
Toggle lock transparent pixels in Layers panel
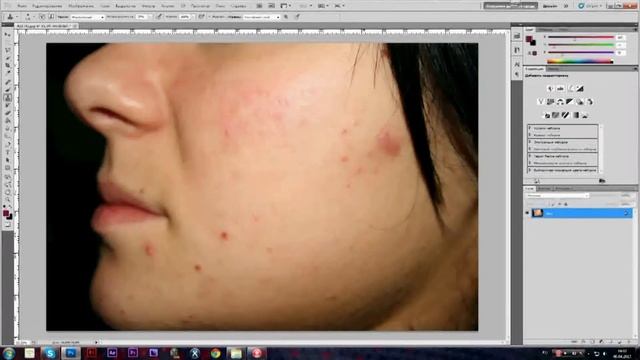548,204
